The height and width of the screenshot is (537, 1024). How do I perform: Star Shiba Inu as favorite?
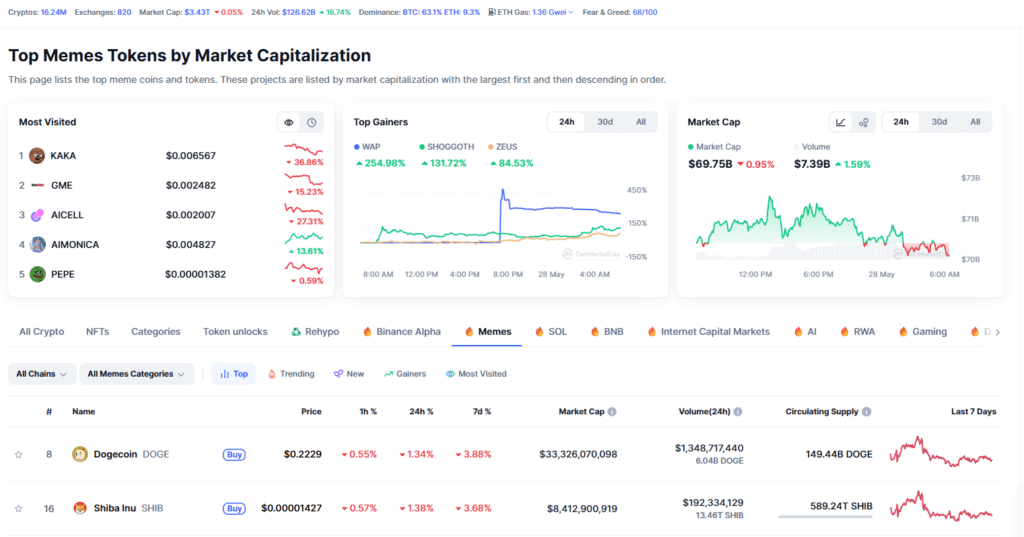click(18, 508)
